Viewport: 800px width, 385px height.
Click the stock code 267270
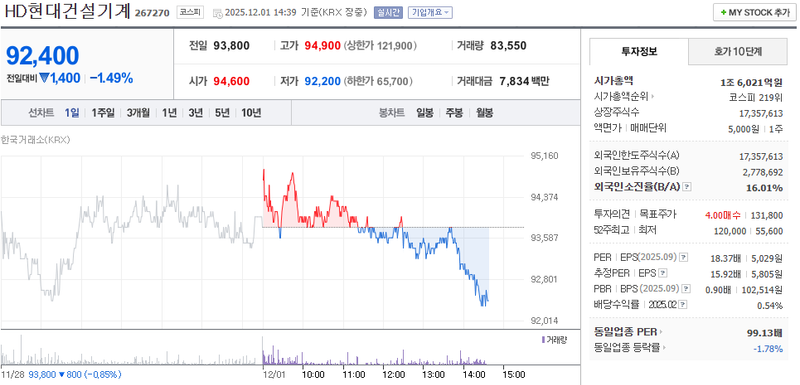click(x=152, y=13)
